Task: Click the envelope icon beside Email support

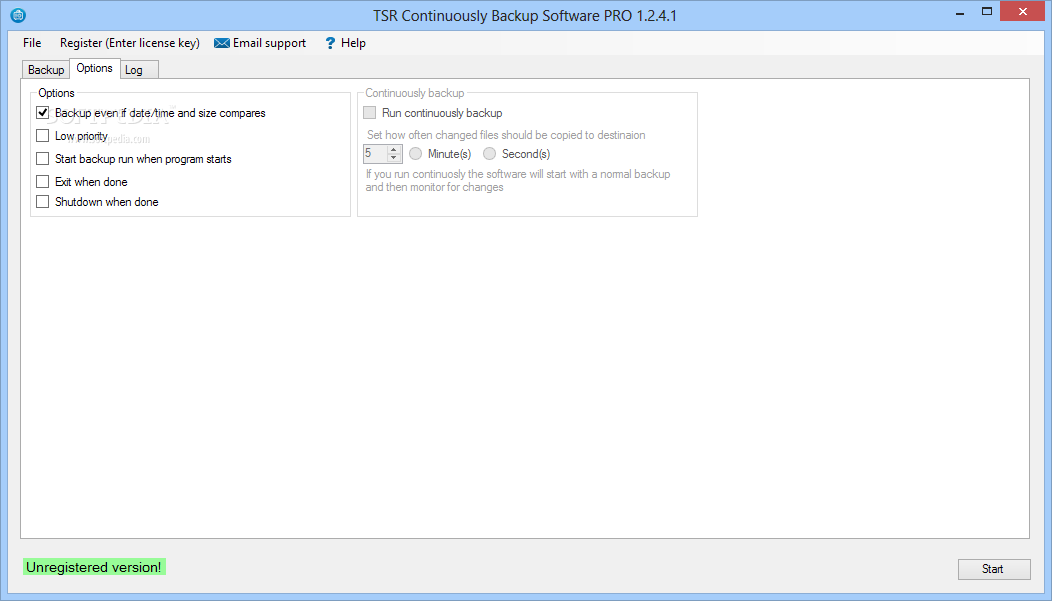Action: point(221,43)
